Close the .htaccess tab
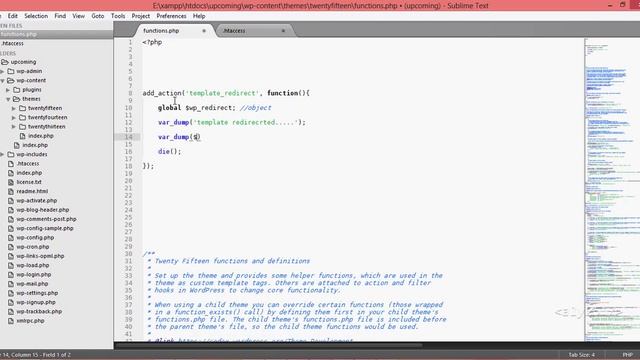The height and width of the screenshot is (360, 640). pos(283,31)
